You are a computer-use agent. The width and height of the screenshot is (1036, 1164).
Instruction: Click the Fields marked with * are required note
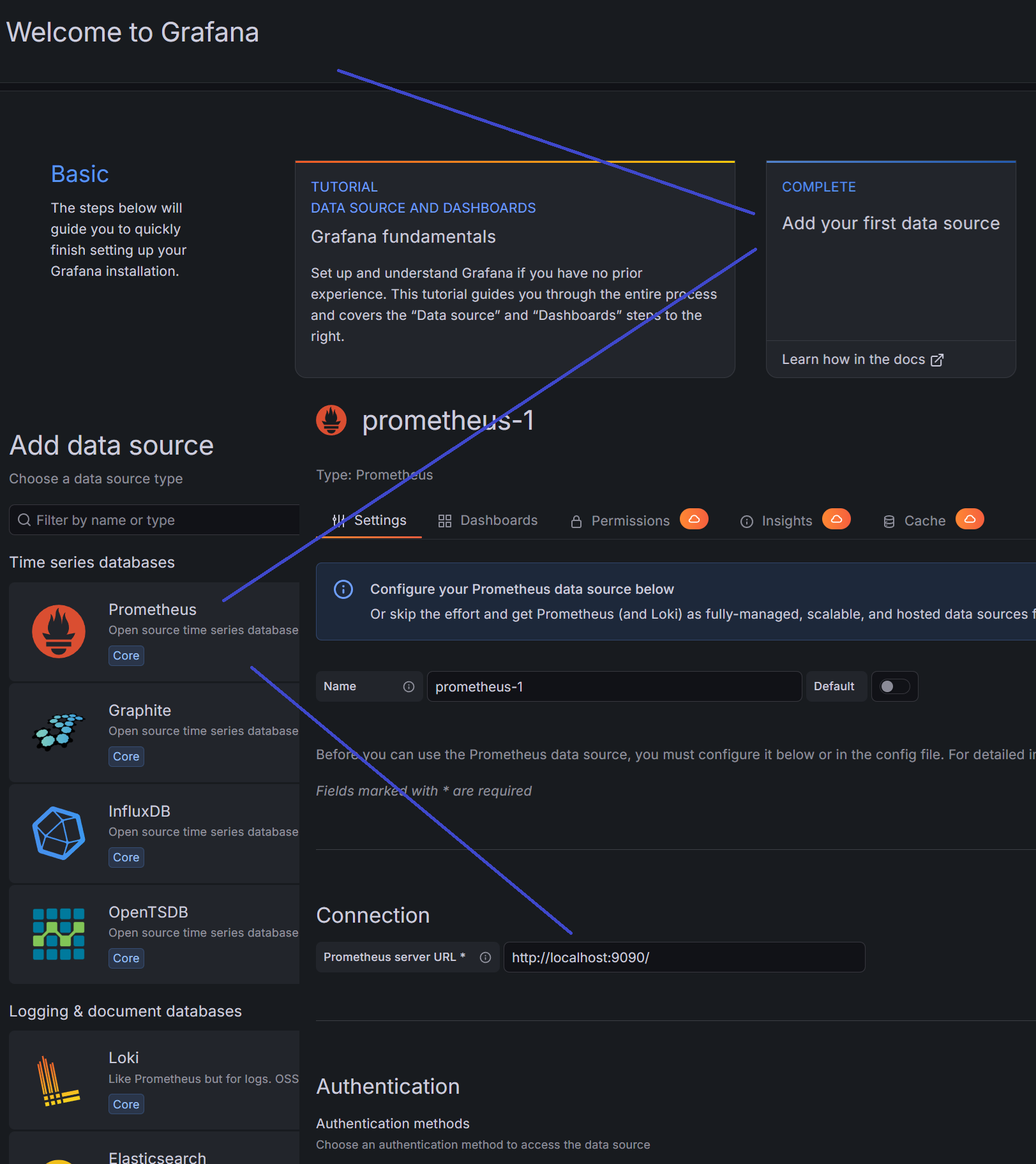coord(424,791)
